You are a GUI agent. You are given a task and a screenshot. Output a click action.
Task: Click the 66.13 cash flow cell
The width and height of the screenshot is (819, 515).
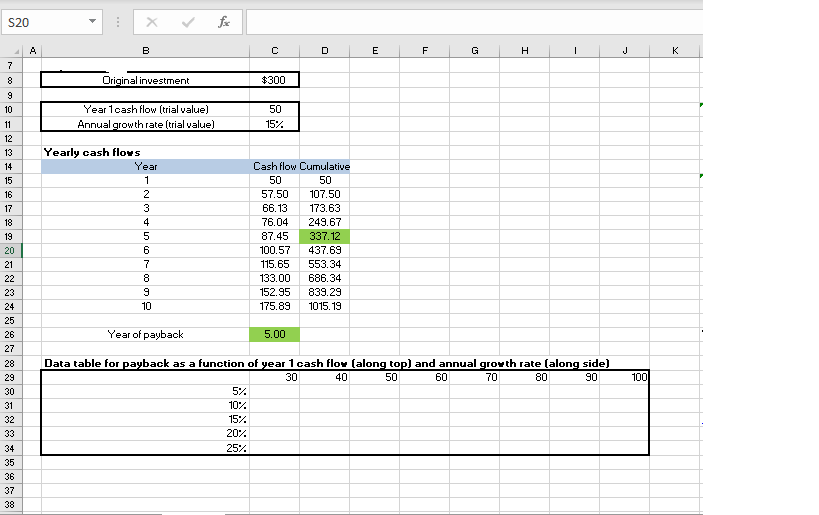pyautogui.click(x=275, y=208)
